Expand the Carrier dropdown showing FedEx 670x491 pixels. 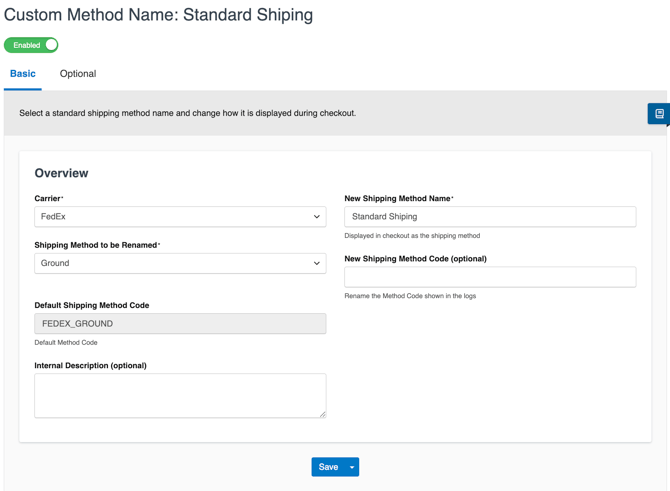(x=180, y=217)
